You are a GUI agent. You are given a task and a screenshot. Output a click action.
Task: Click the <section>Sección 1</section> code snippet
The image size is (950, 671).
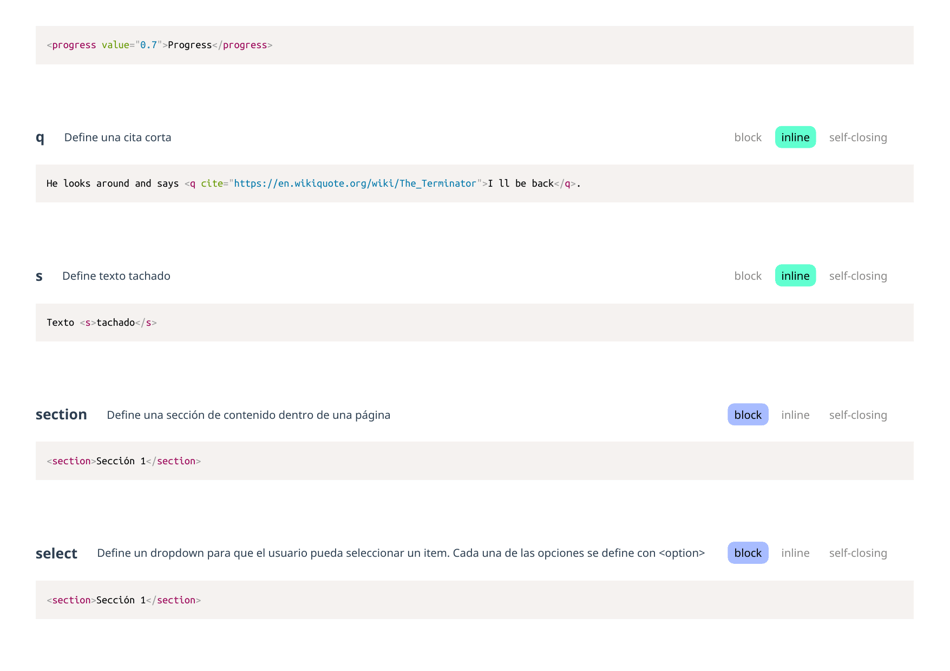[125, 460]
